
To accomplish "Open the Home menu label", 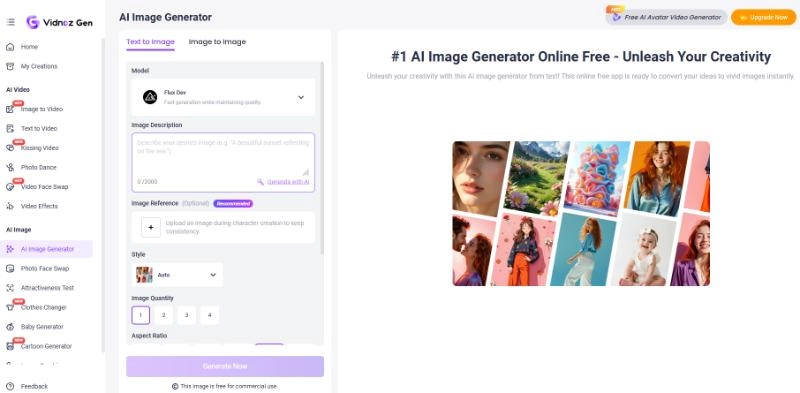I will [30, 47].
